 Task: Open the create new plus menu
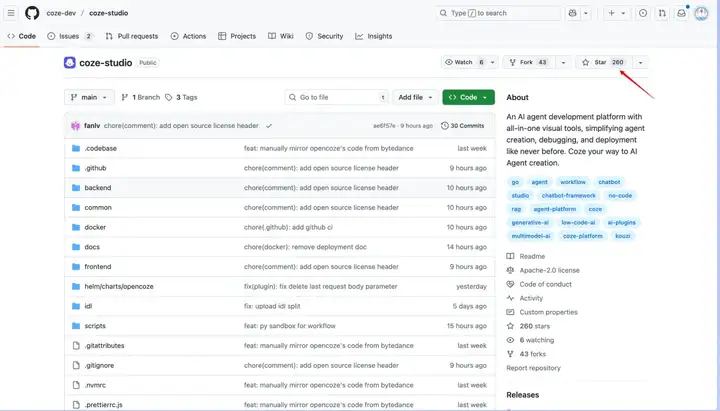[617, 13]
